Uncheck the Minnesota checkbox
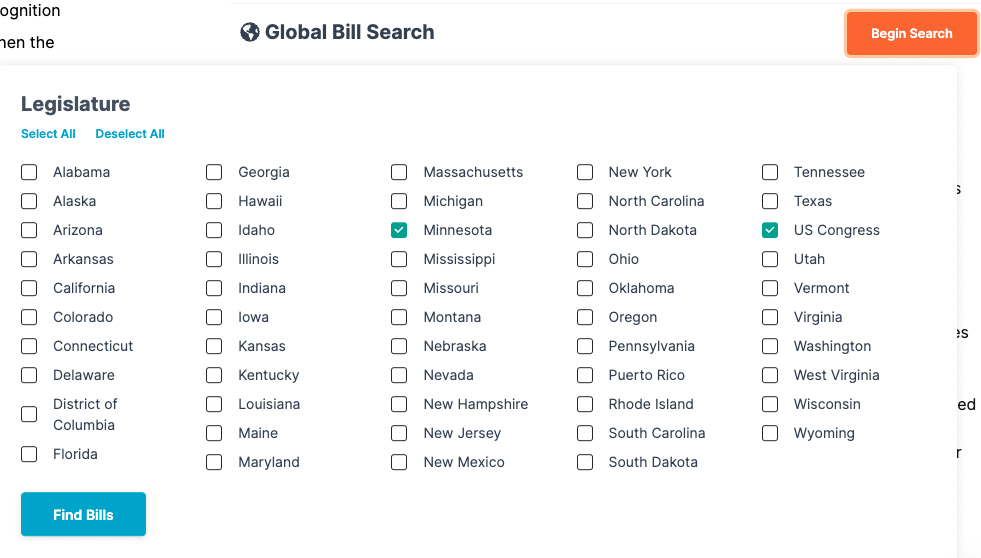This screenshot has height=558, width=981. pyautogui.click(x=399, y=230)
